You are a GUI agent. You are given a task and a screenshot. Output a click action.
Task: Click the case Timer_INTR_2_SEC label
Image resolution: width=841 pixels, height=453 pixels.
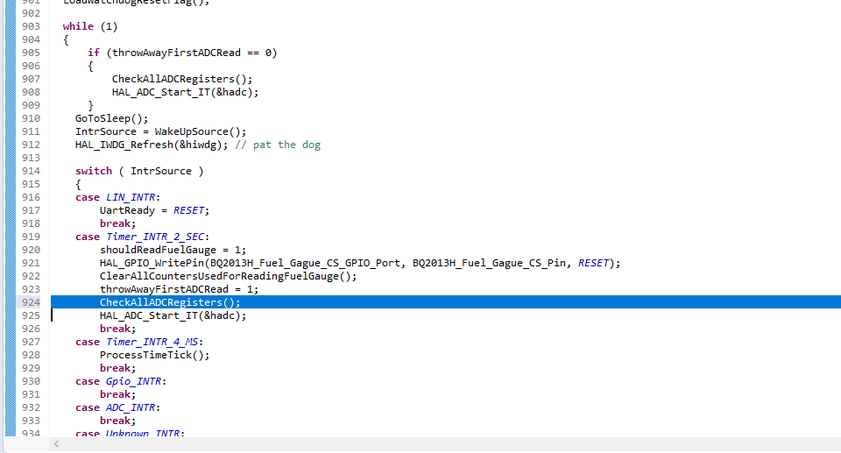click(x=139, y=236)
